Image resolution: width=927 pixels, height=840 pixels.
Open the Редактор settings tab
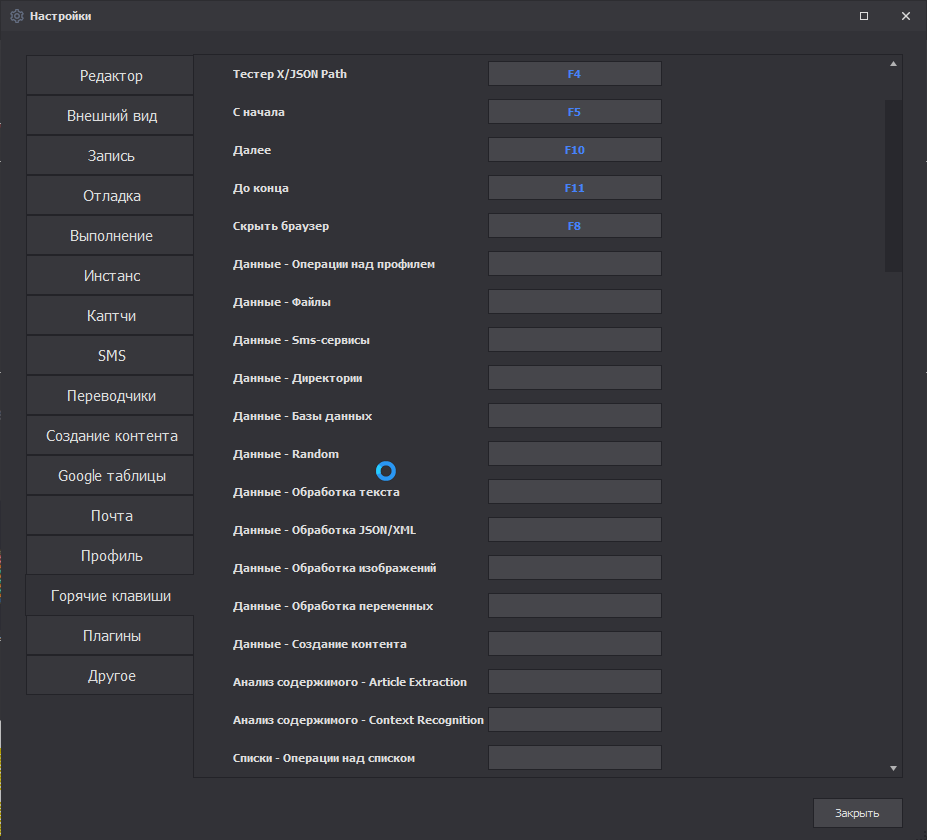(x=110, y=76)
